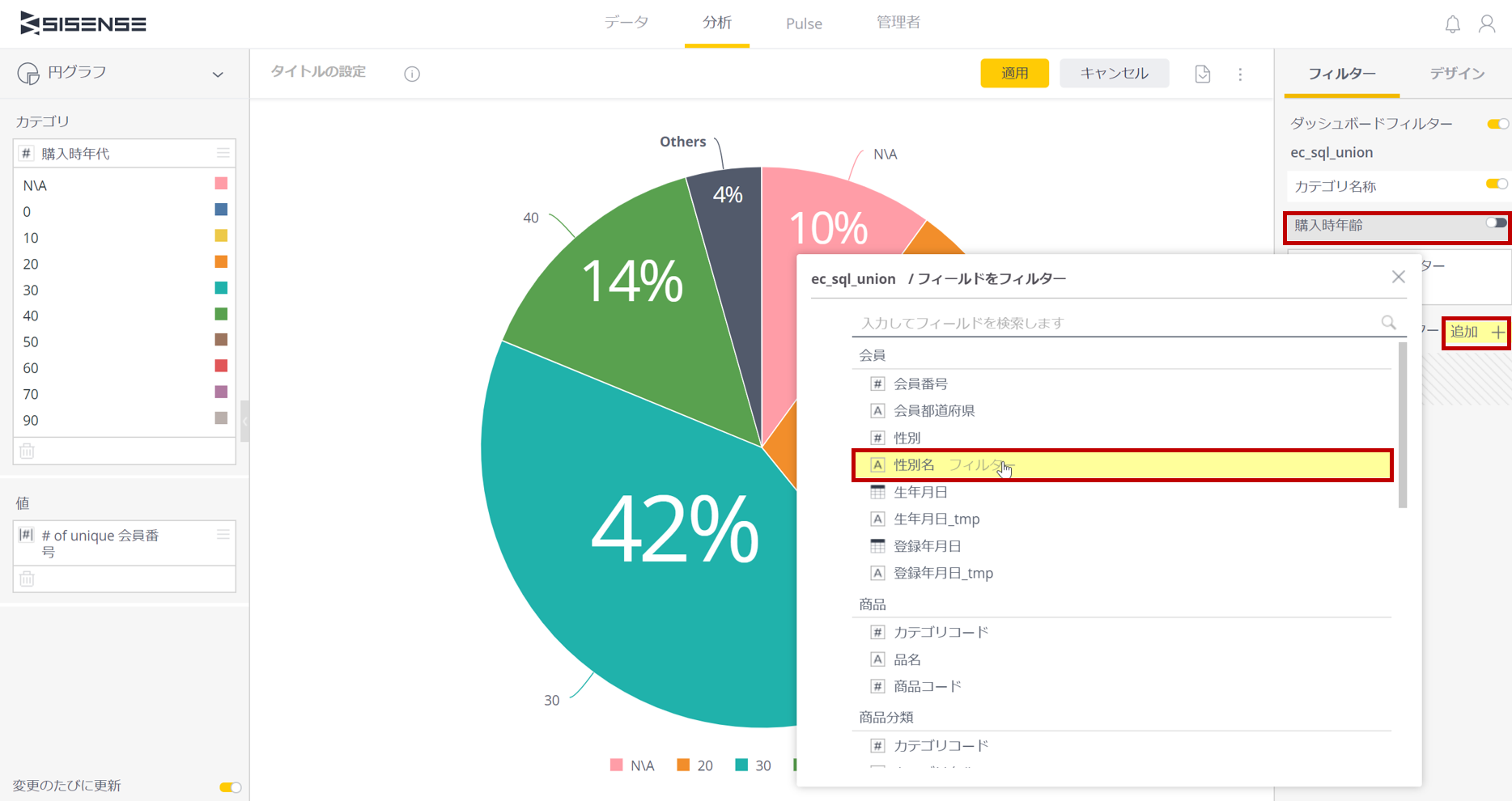Change the color swatch for category 0
1512x801 pixels.
coord(220,210)
